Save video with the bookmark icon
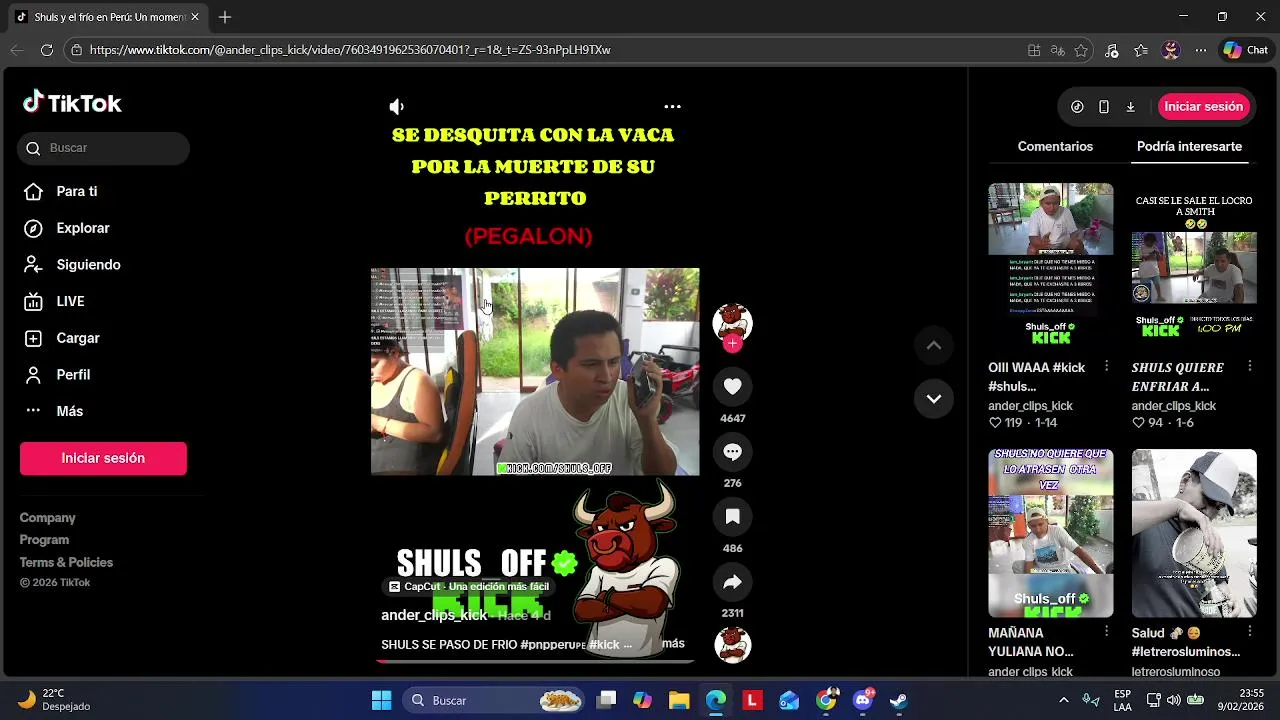The image size is (1280, 720). pos(732,517)
